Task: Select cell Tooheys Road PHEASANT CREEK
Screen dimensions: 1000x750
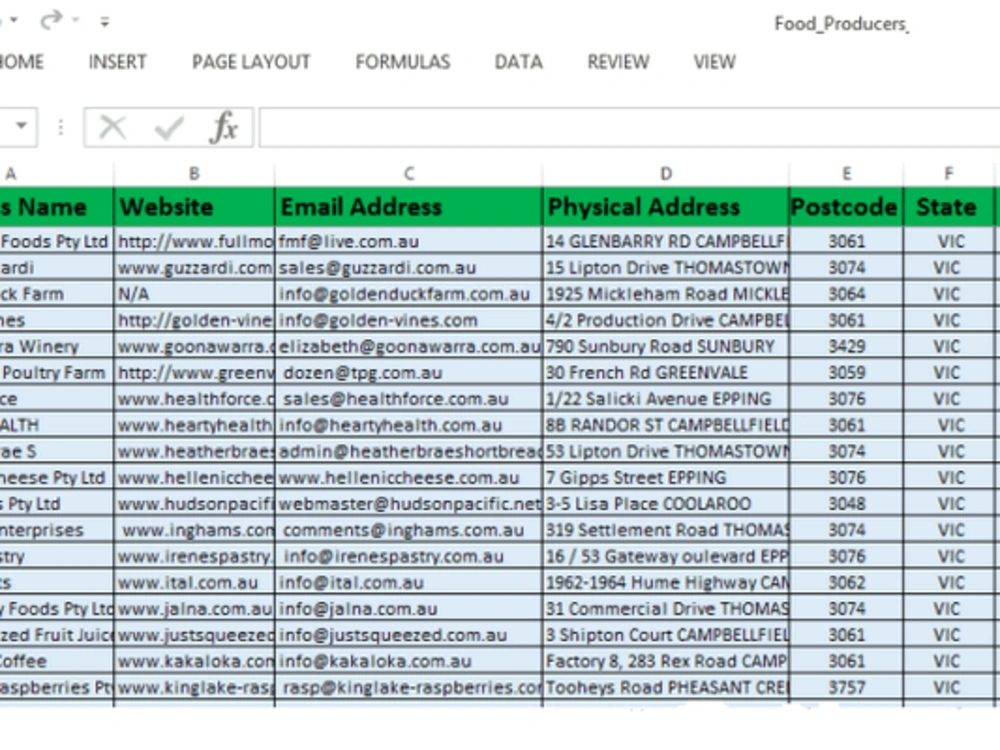Action: [666, 688]
